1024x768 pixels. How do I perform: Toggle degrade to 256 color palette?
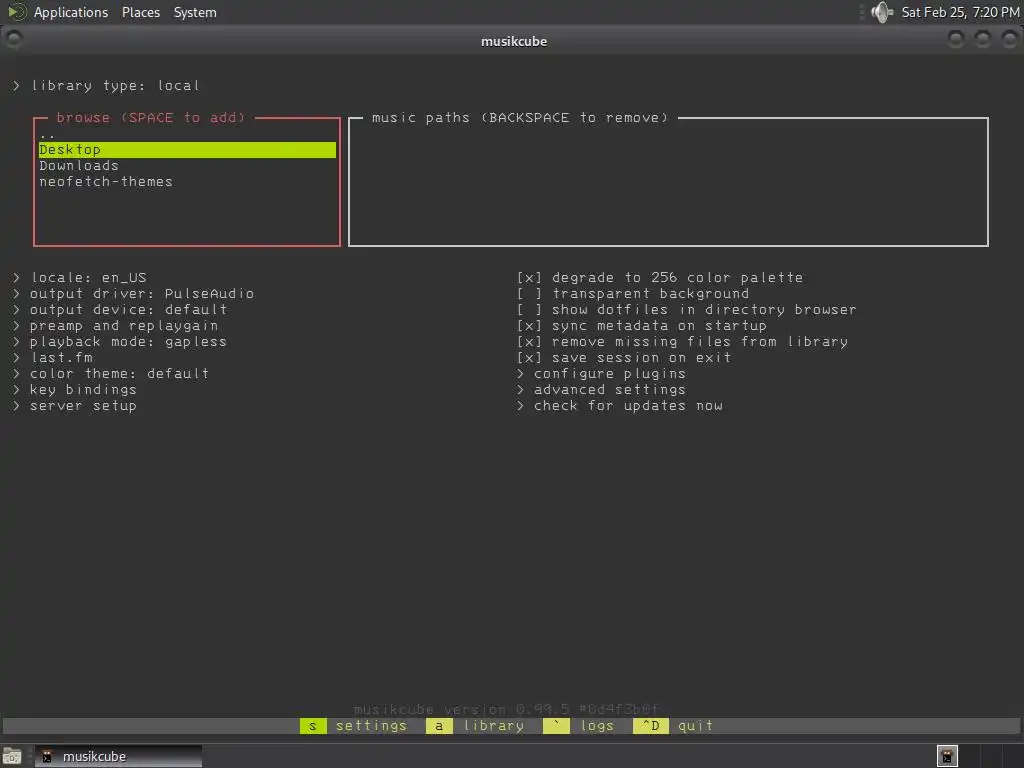point(660,278)
